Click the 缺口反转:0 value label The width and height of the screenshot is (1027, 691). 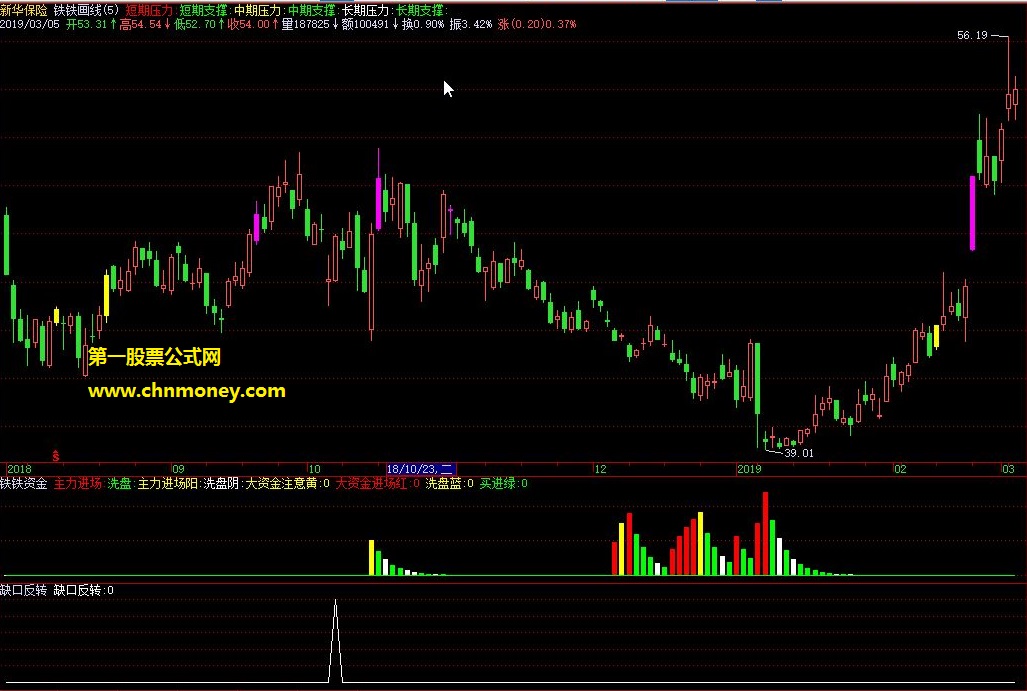tap(83, 590)
